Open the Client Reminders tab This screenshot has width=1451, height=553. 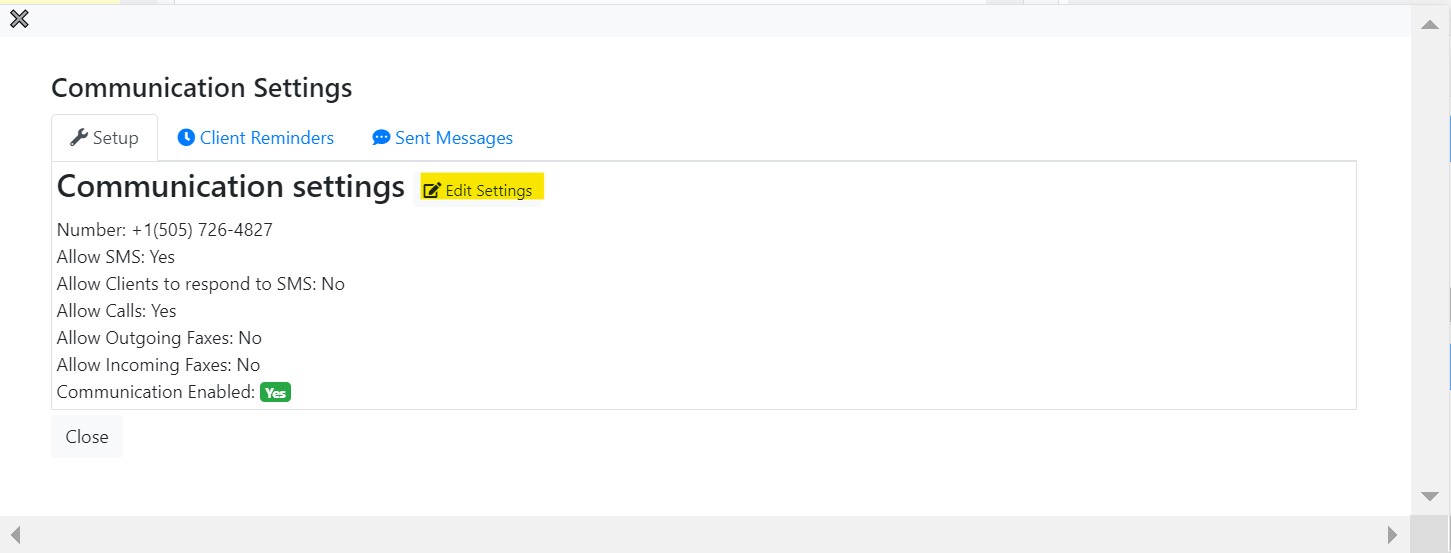coord(256,138)
